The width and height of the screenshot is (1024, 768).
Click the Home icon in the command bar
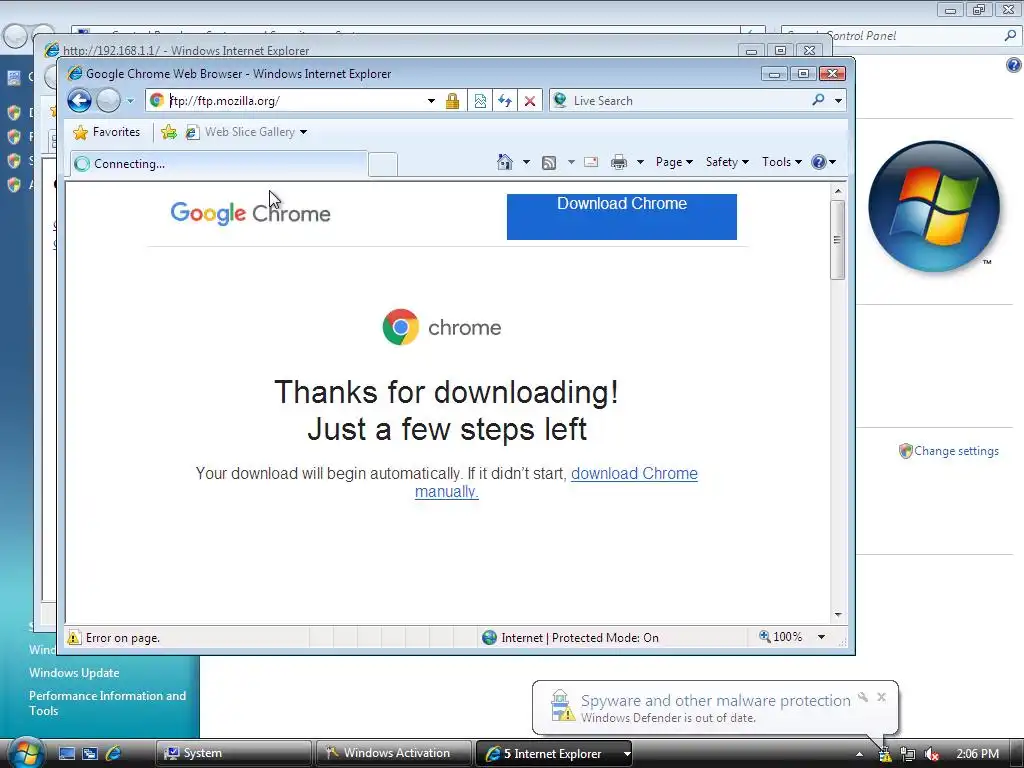pyautogui.click(x=505, y=162)
